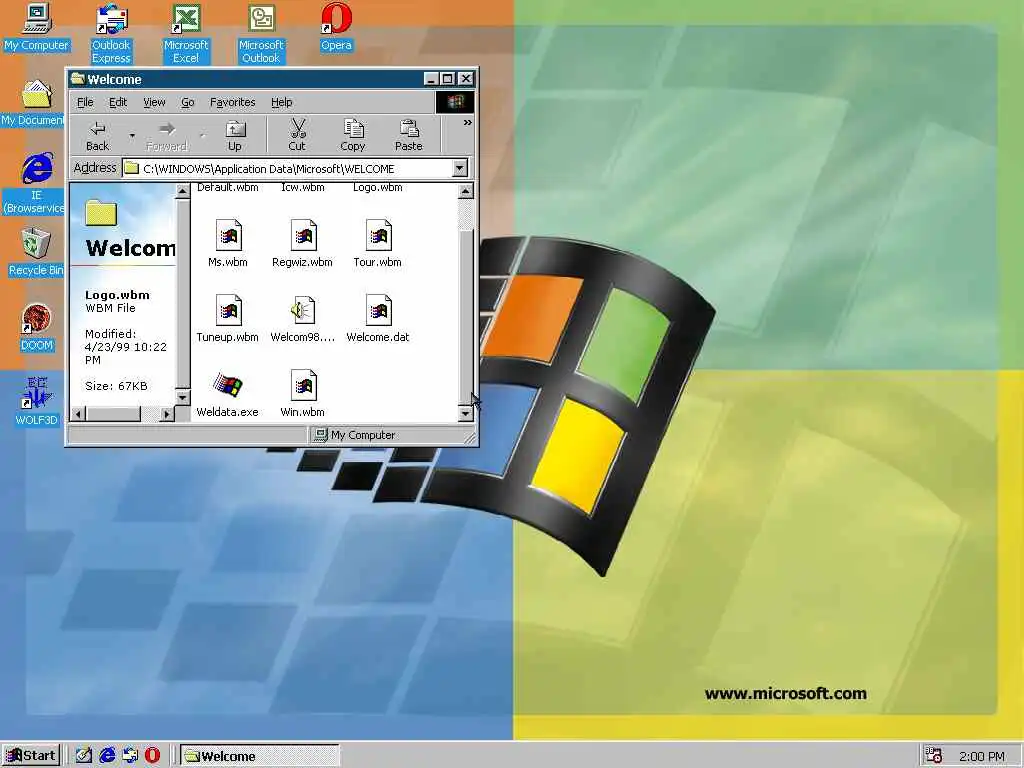Open the View menu
Viewport: 1024px width, 768px height.
[155, 103]
